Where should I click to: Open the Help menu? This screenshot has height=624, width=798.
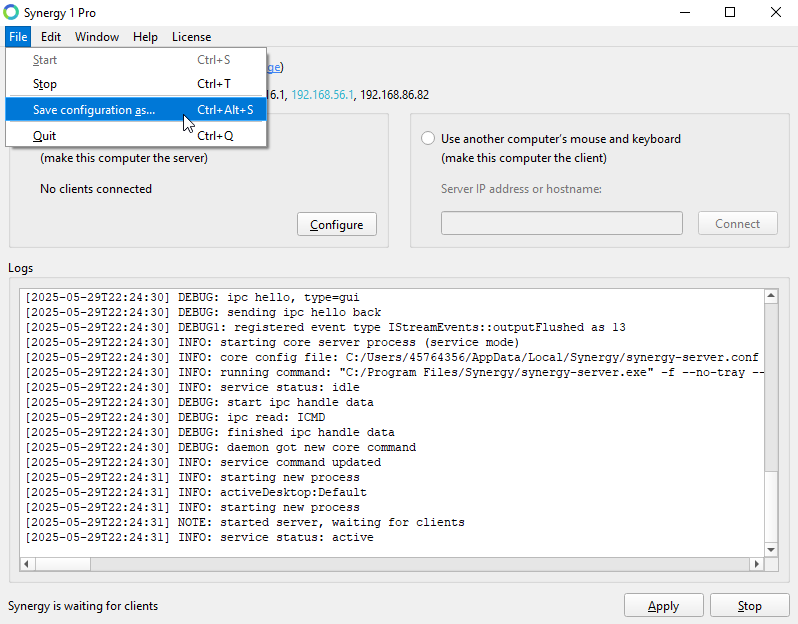145,37
